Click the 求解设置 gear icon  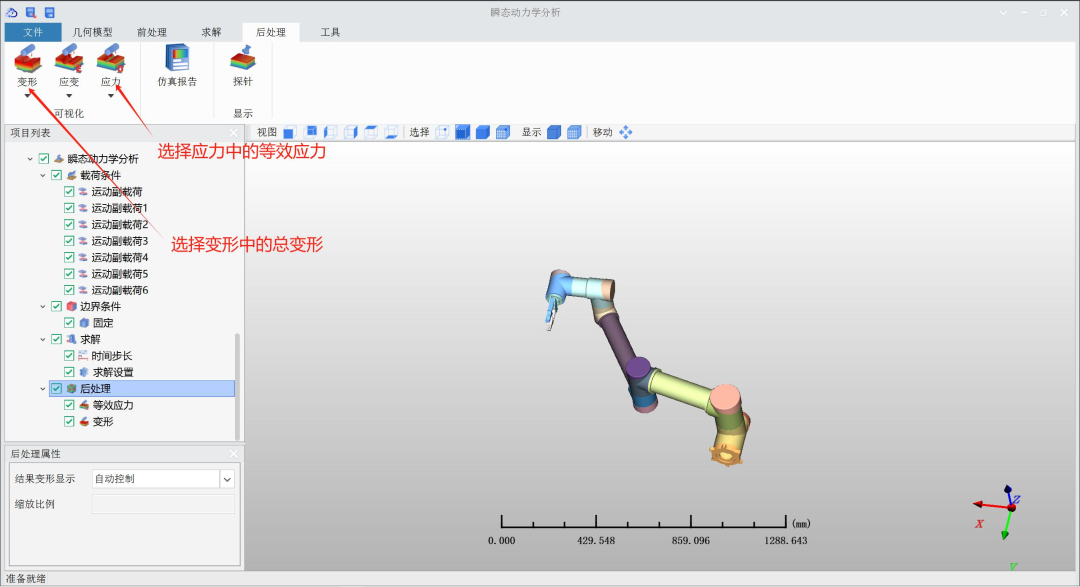pos(83,372)
